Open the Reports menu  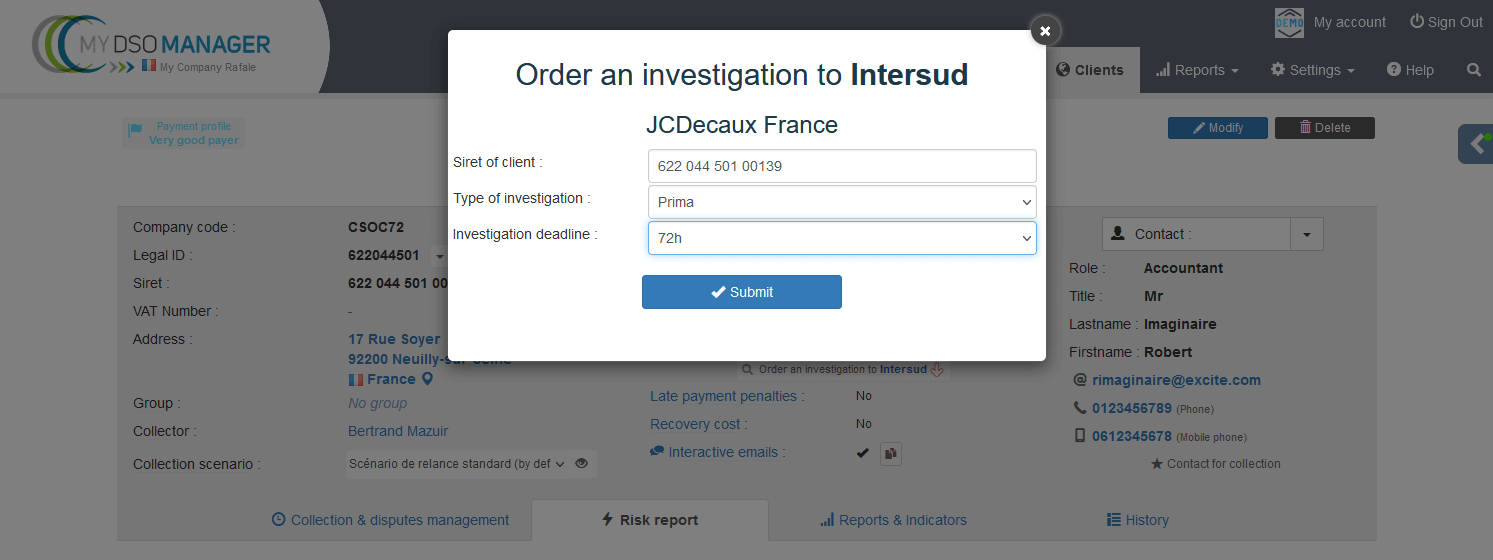point(1197,70)
